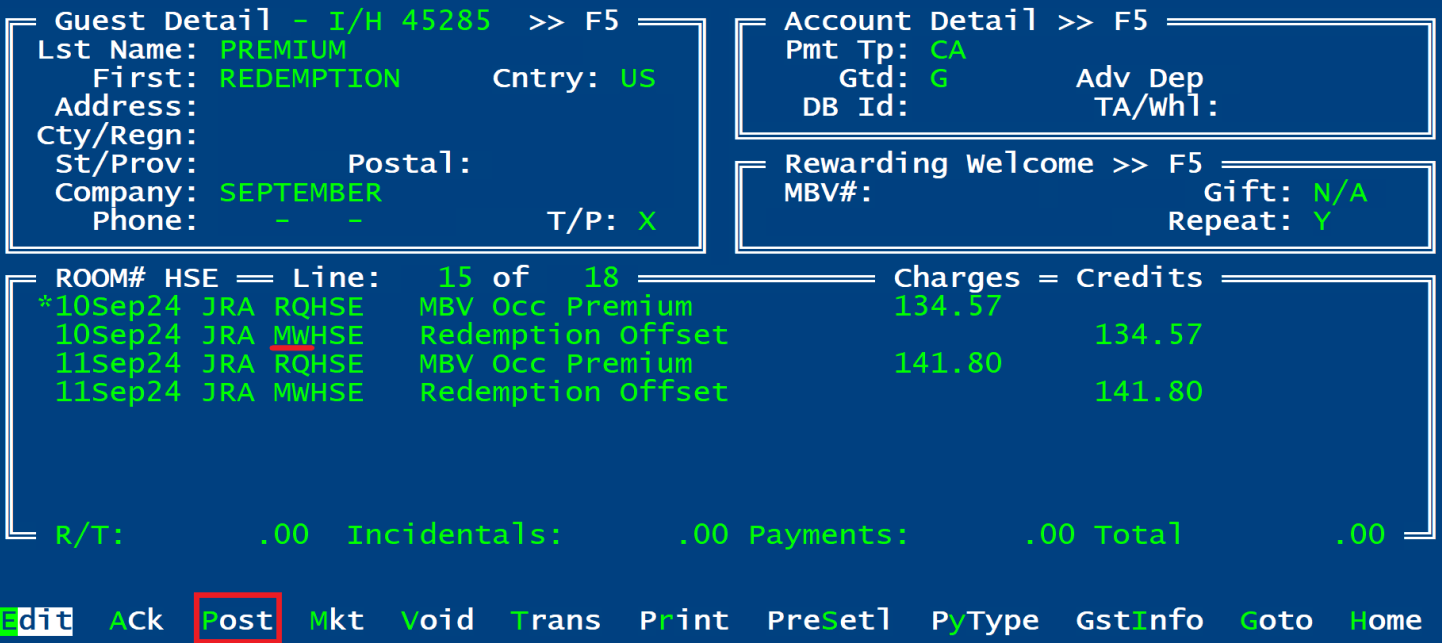Image resolution: width=1442 pixels, height=643 pixels.
Task: Select the GstInfo command
Action: [1139, 620]
